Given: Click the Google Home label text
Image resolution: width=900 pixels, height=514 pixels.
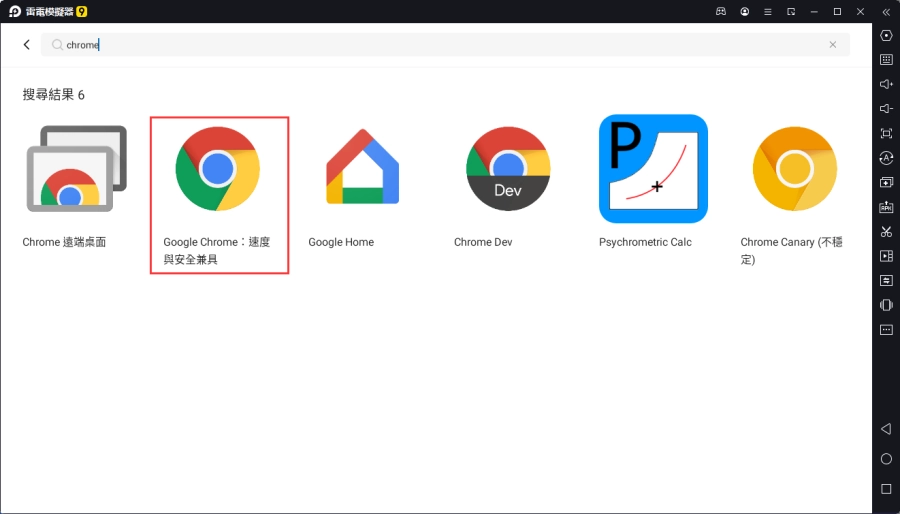Looking at the screenshot, I should tap(341, 242).
